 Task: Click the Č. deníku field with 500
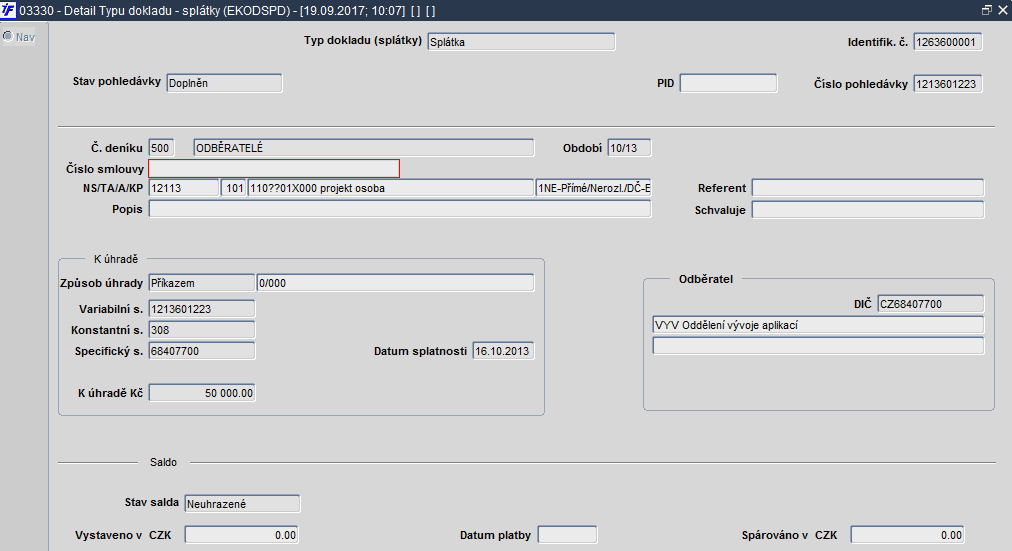click(161, 148)
